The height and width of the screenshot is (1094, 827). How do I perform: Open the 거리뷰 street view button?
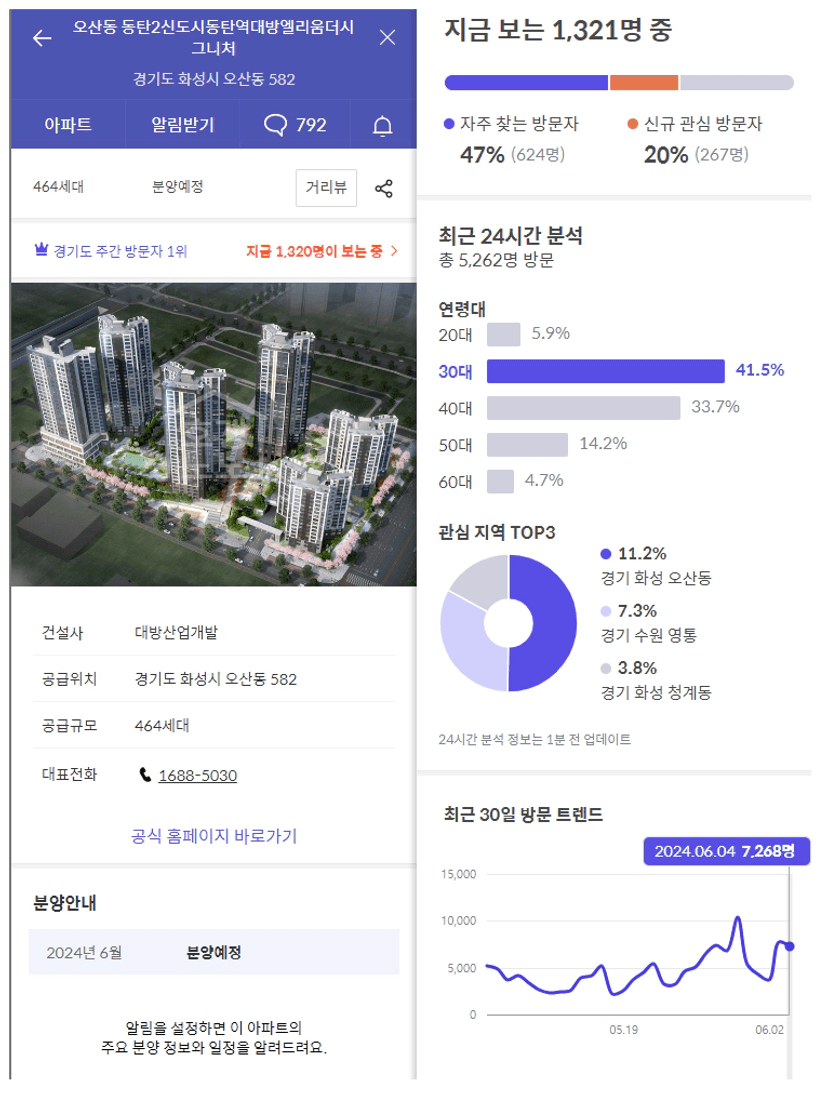pyautogui.click(x=326, y=188)
